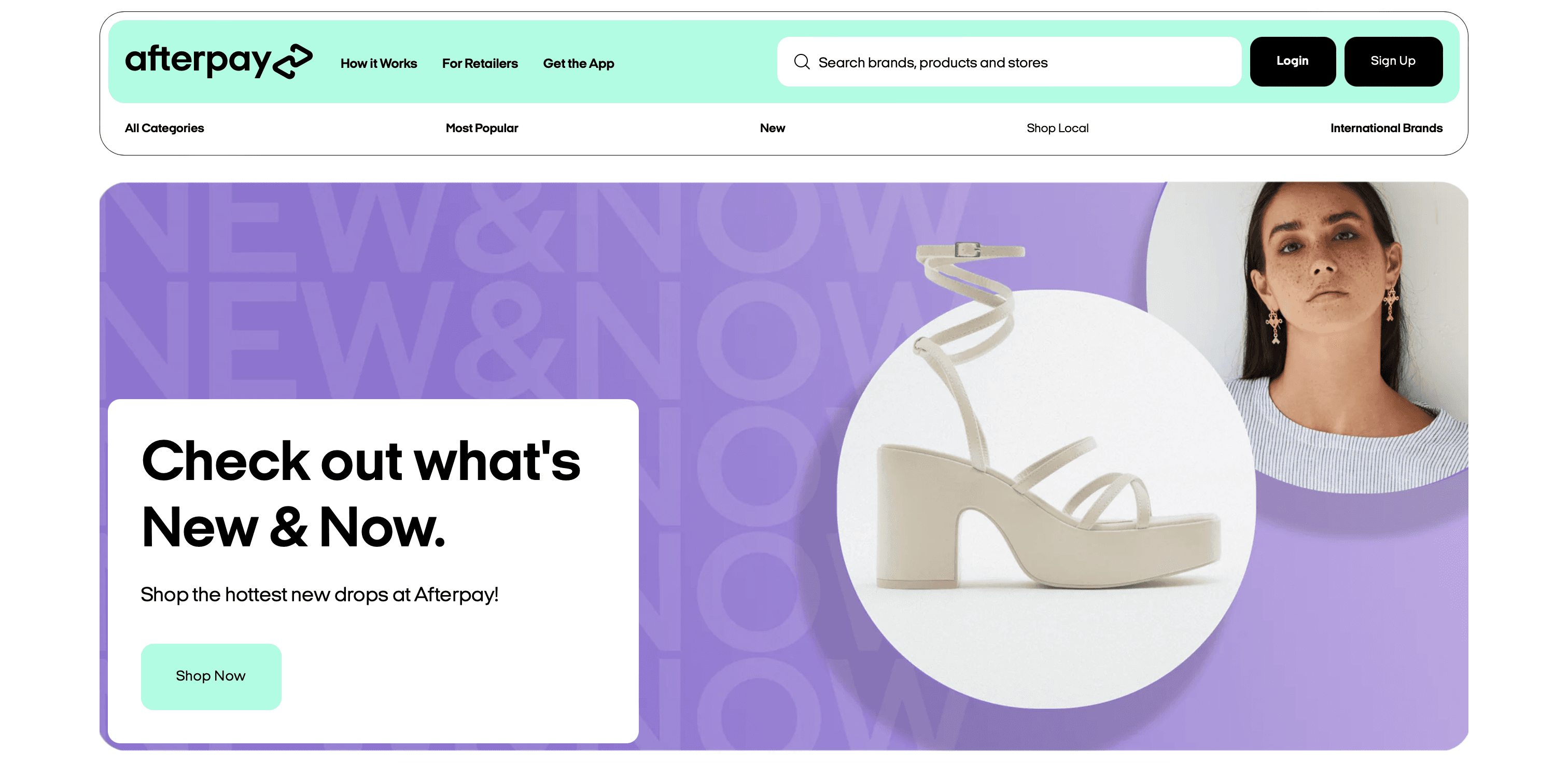The height and width of the screenshot is (763, 1568).
Task: Browse International Brands
Action: coord(1386,128)
